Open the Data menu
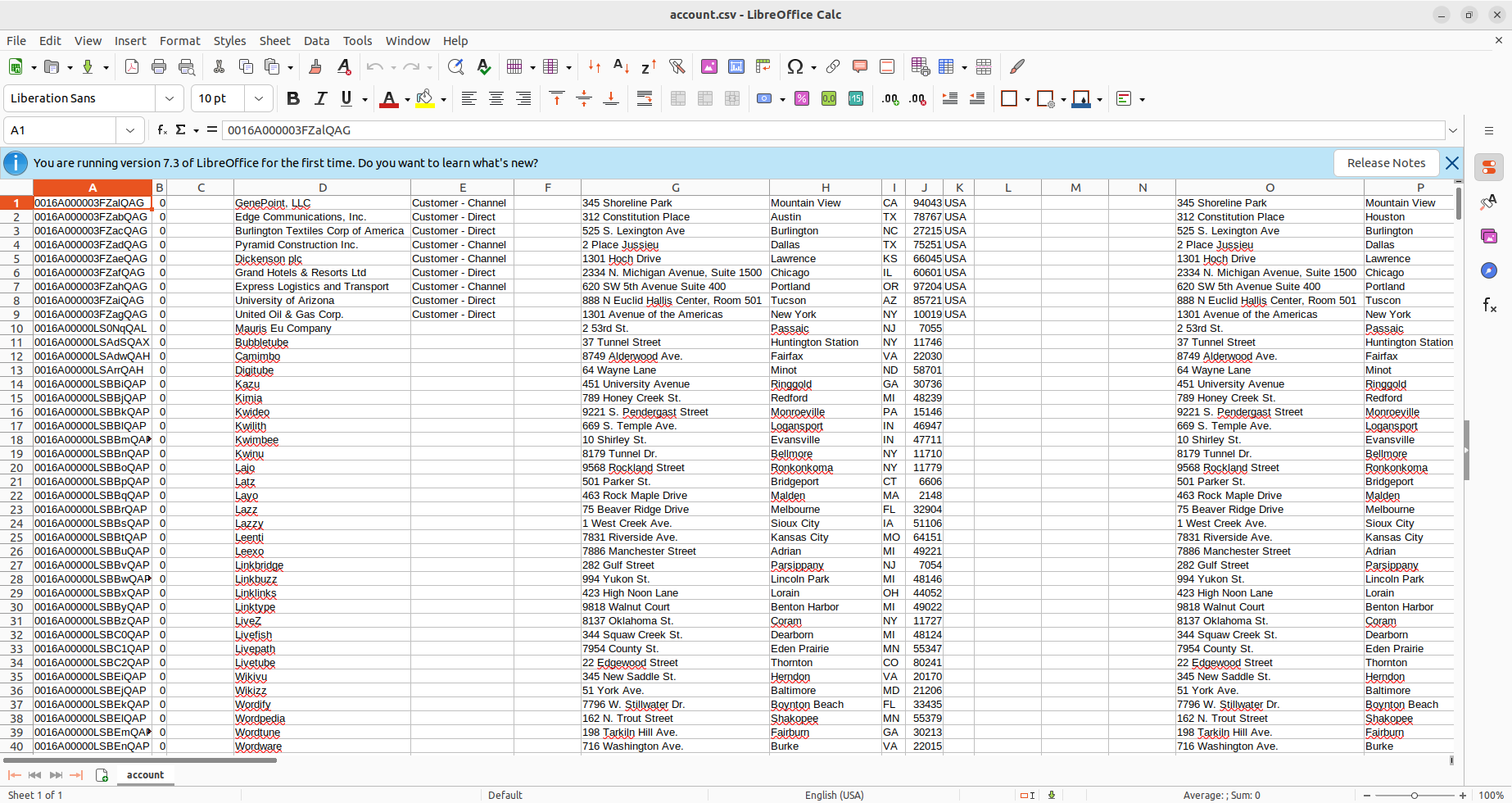The width and height of the screenshot is (1512, 803). (x=316, y=41)
